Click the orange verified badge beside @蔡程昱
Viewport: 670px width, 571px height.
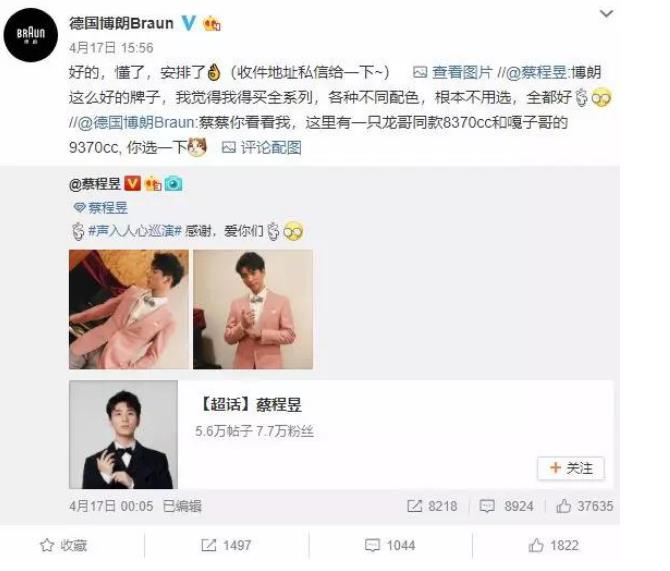(x=132, y=184)
